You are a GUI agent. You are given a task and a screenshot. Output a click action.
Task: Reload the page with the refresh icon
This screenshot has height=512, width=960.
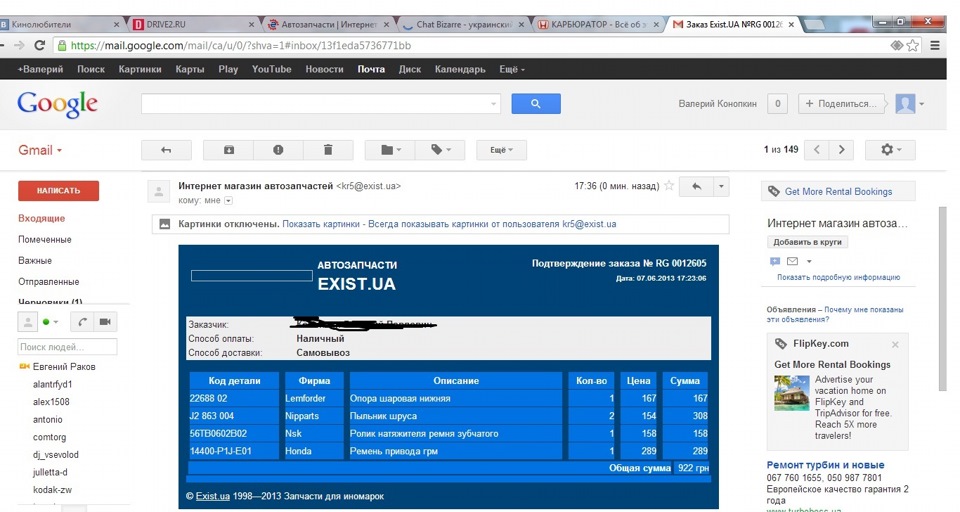pyautogui.click(x=40, y=45)
